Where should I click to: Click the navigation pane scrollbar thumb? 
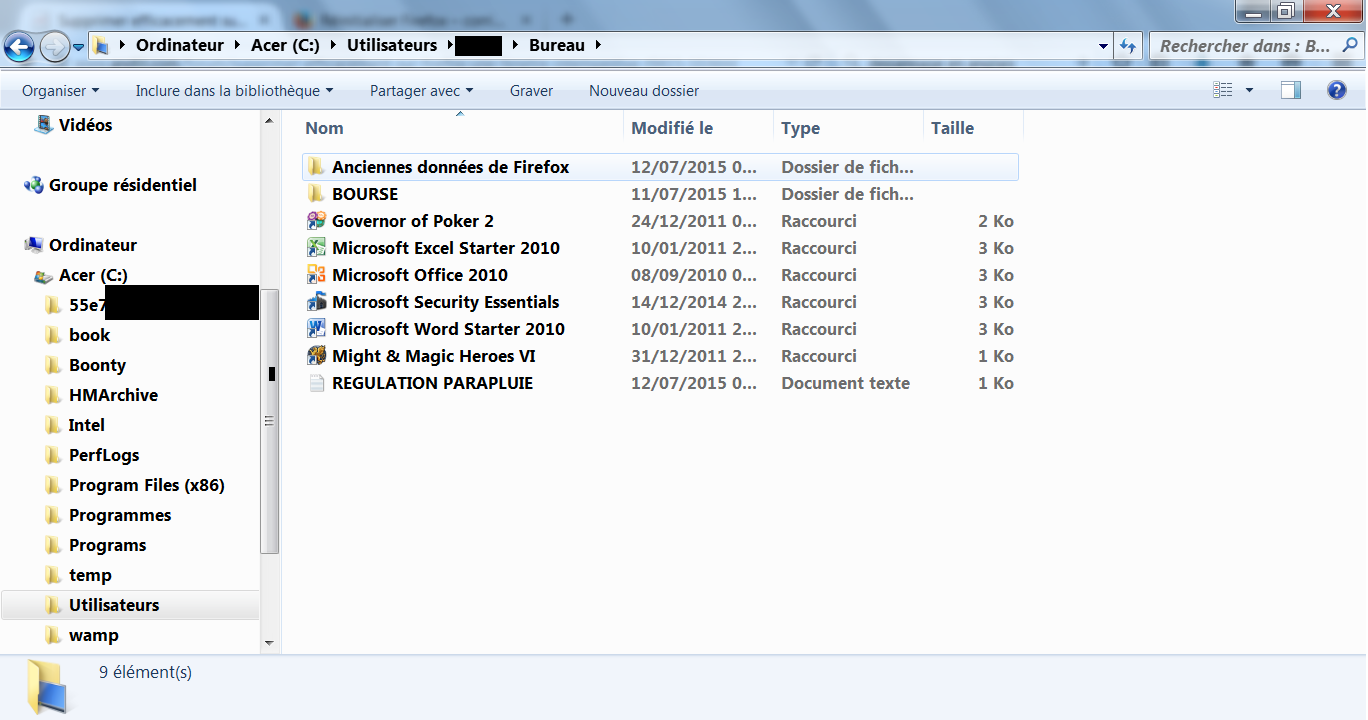tap(269, 420)
